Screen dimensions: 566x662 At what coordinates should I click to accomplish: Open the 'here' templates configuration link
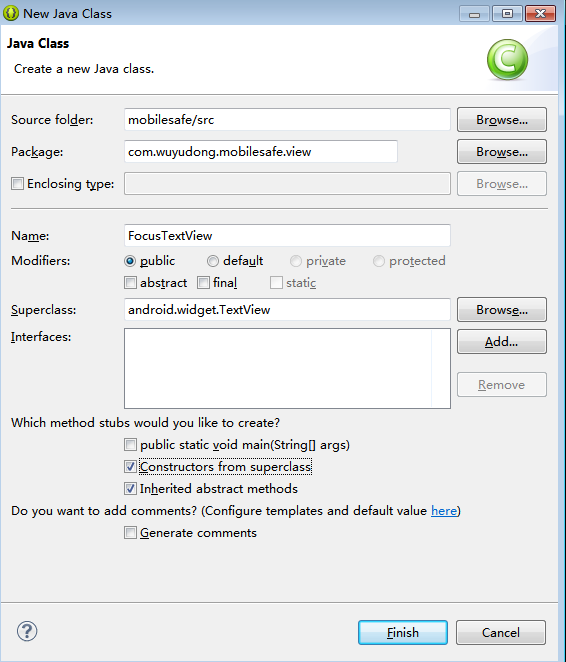444,511
